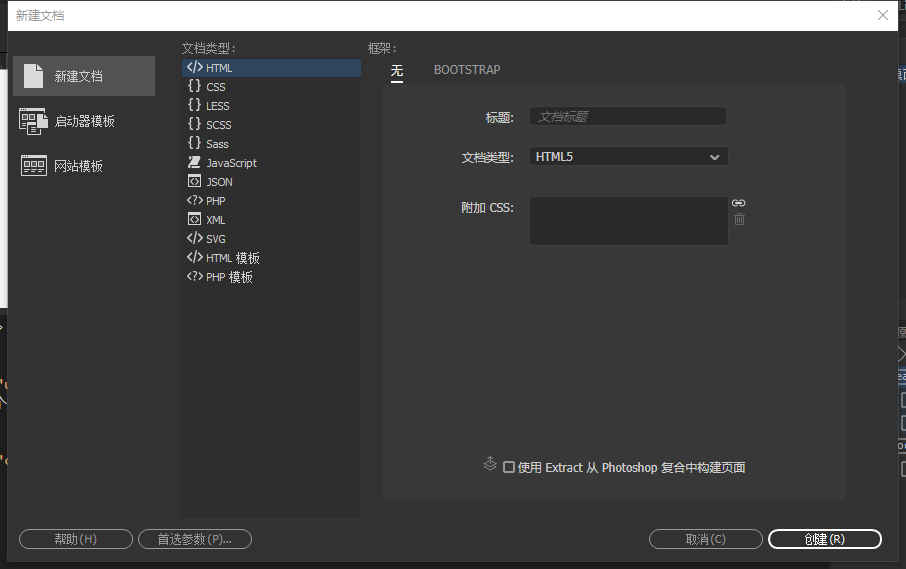The width and height of the screenshot is (906, 569).
Task: Choose SCSS document type
Action: tap(271, 125)
